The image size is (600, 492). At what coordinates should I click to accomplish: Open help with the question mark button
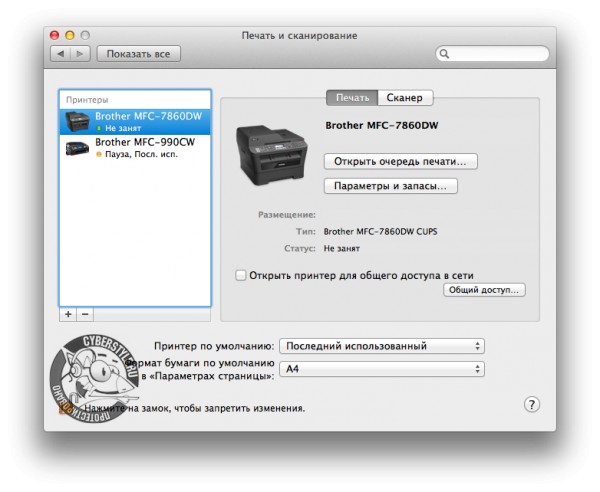point(532,404)
